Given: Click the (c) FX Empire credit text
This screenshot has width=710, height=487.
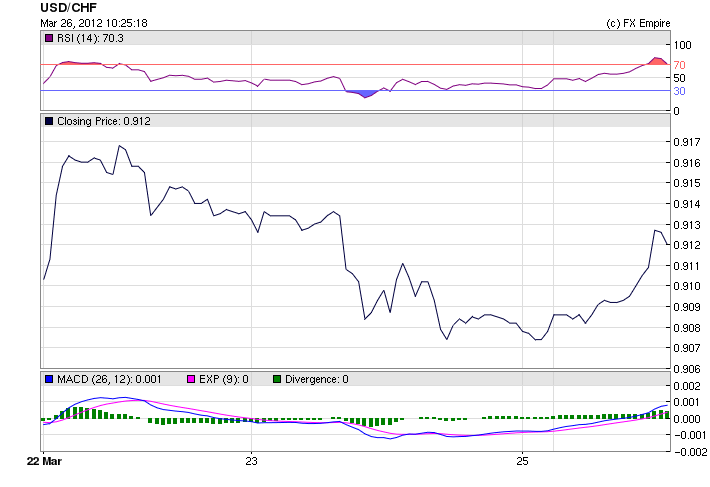Looking at the screenshot, I should click(638, 23).
